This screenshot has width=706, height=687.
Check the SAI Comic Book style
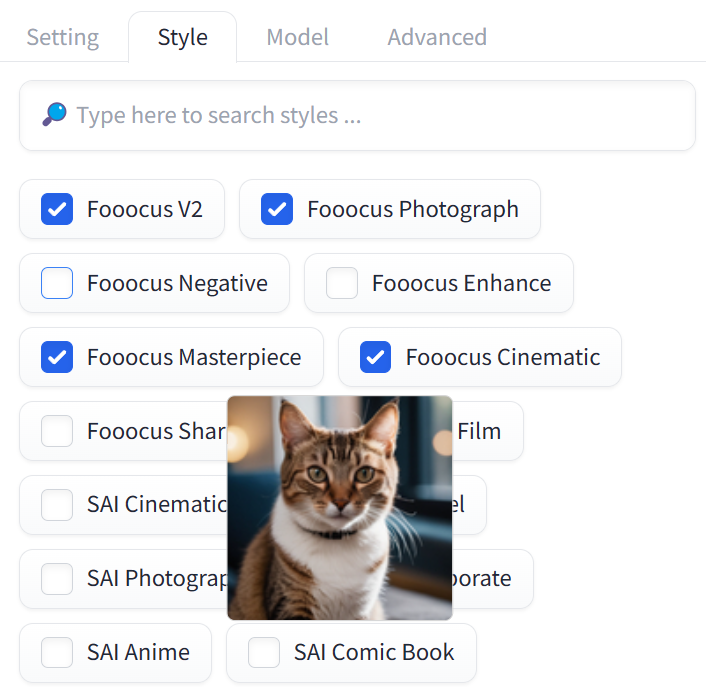pyautogui.click(x=264, y=653)
